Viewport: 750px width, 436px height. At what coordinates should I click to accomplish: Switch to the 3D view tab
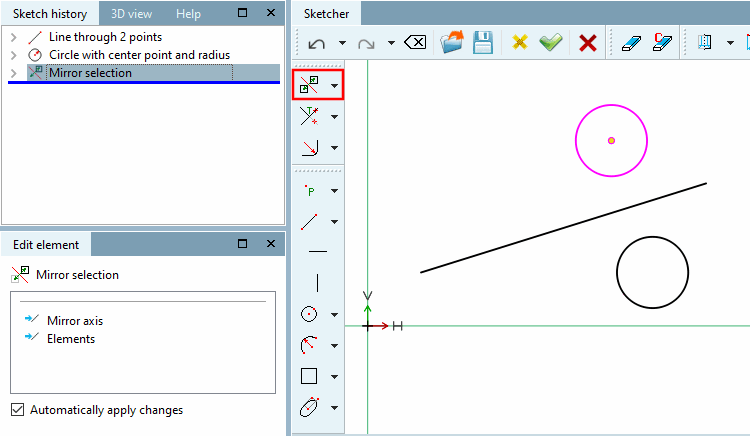click(x=132, y=14)
